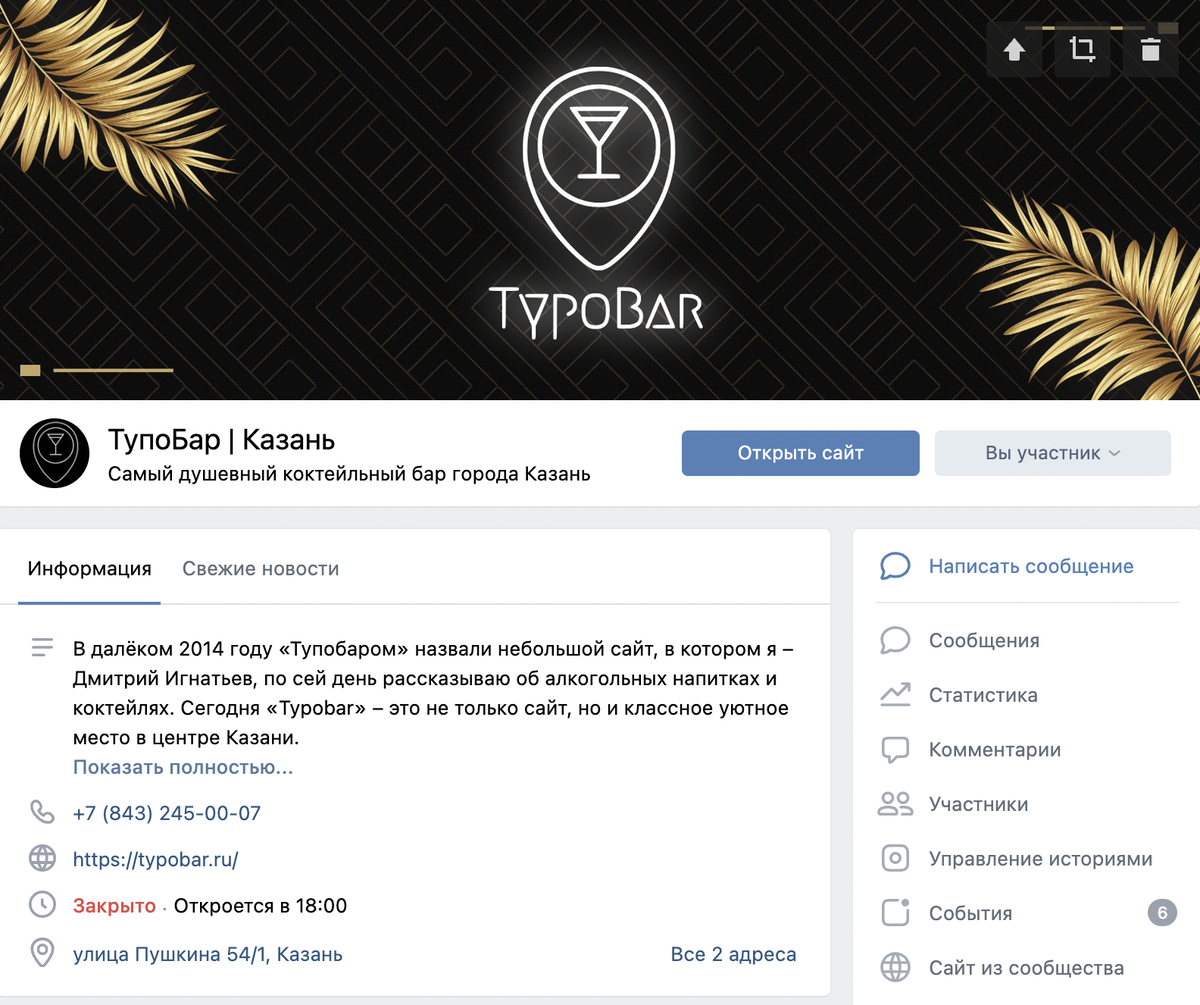Screen dimensions: 1200x1005
Task: Click the Управление историями camera icon
Action: [895, 859]
